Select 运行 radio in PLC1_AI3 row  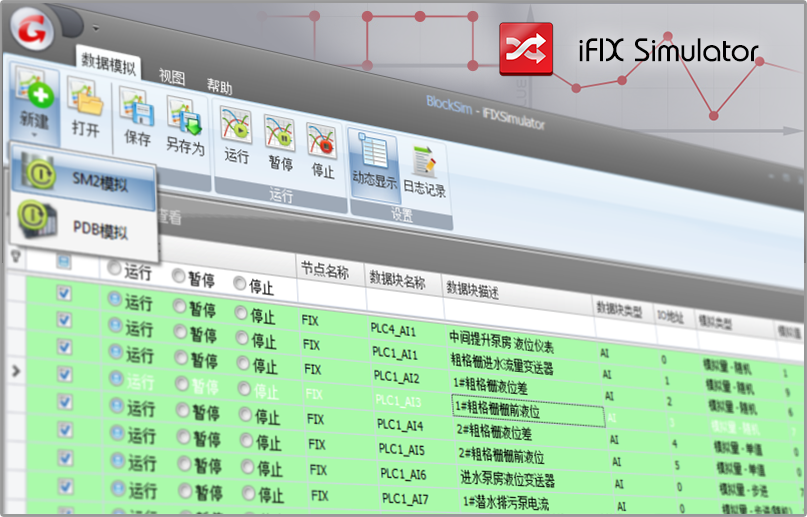click(116, 379)
